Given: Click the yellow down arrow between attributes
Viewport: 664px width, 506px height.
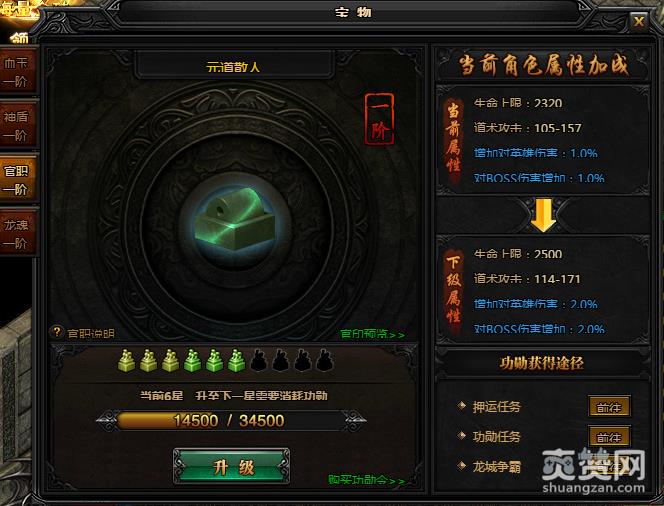Looking at the screenshot, I should 543,216.
